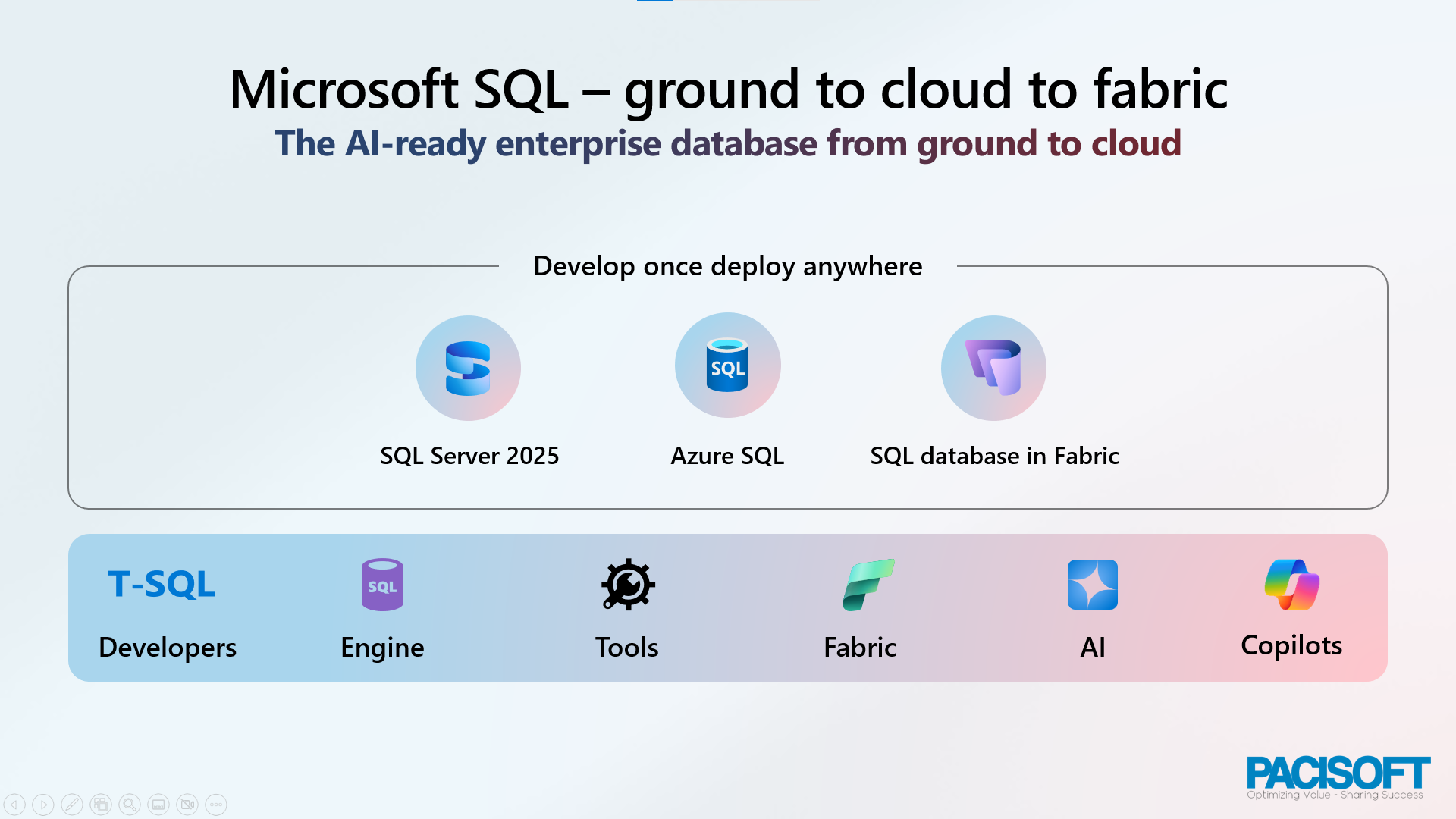
Task: Activate the magnifier zoom tool
Action: 130,805
